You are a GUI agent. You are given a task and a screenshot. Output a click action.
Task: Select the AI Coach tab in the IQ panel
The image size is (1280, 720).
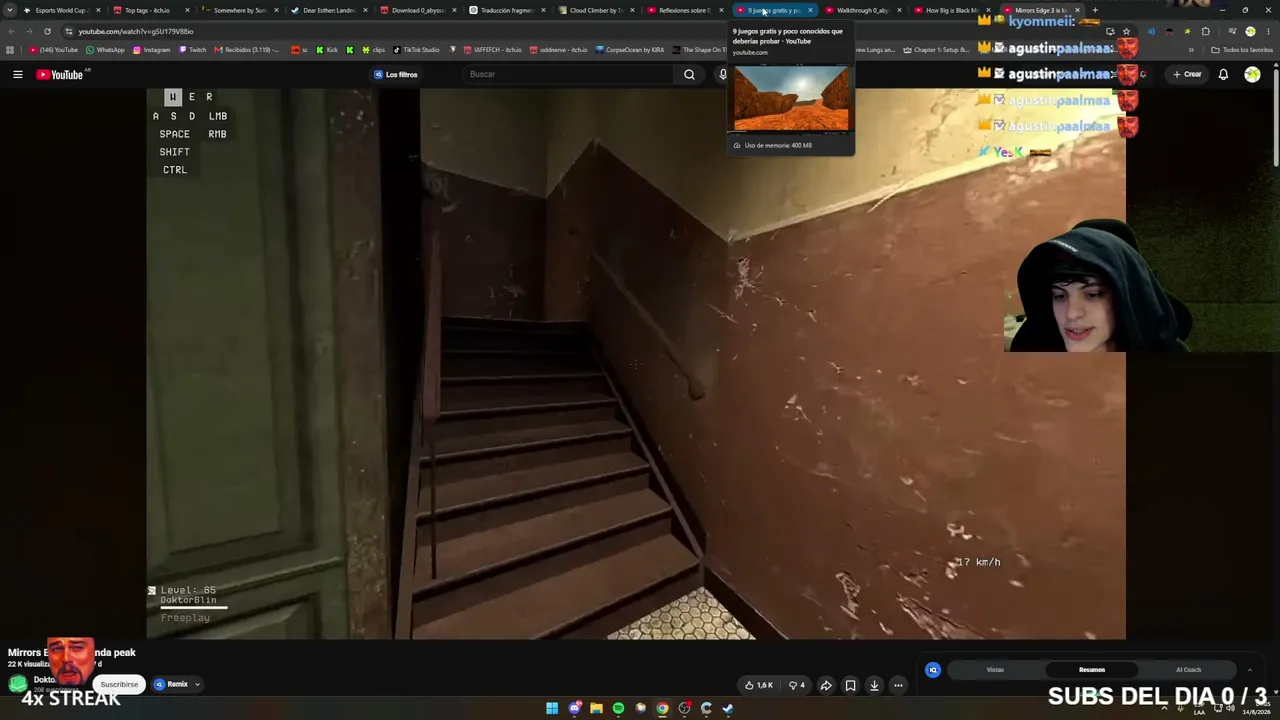(1188, 670)
